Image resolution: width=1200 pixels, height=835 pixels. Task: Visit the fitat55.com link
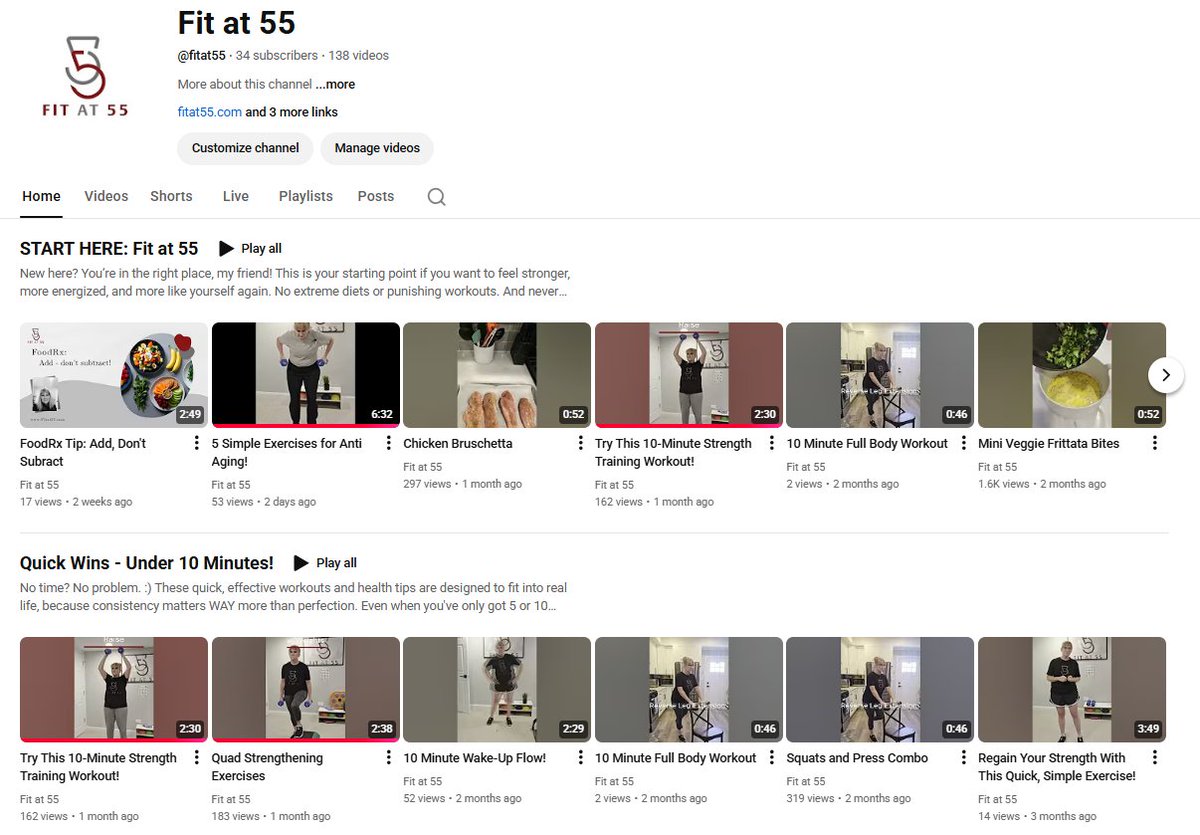(210, 112)
